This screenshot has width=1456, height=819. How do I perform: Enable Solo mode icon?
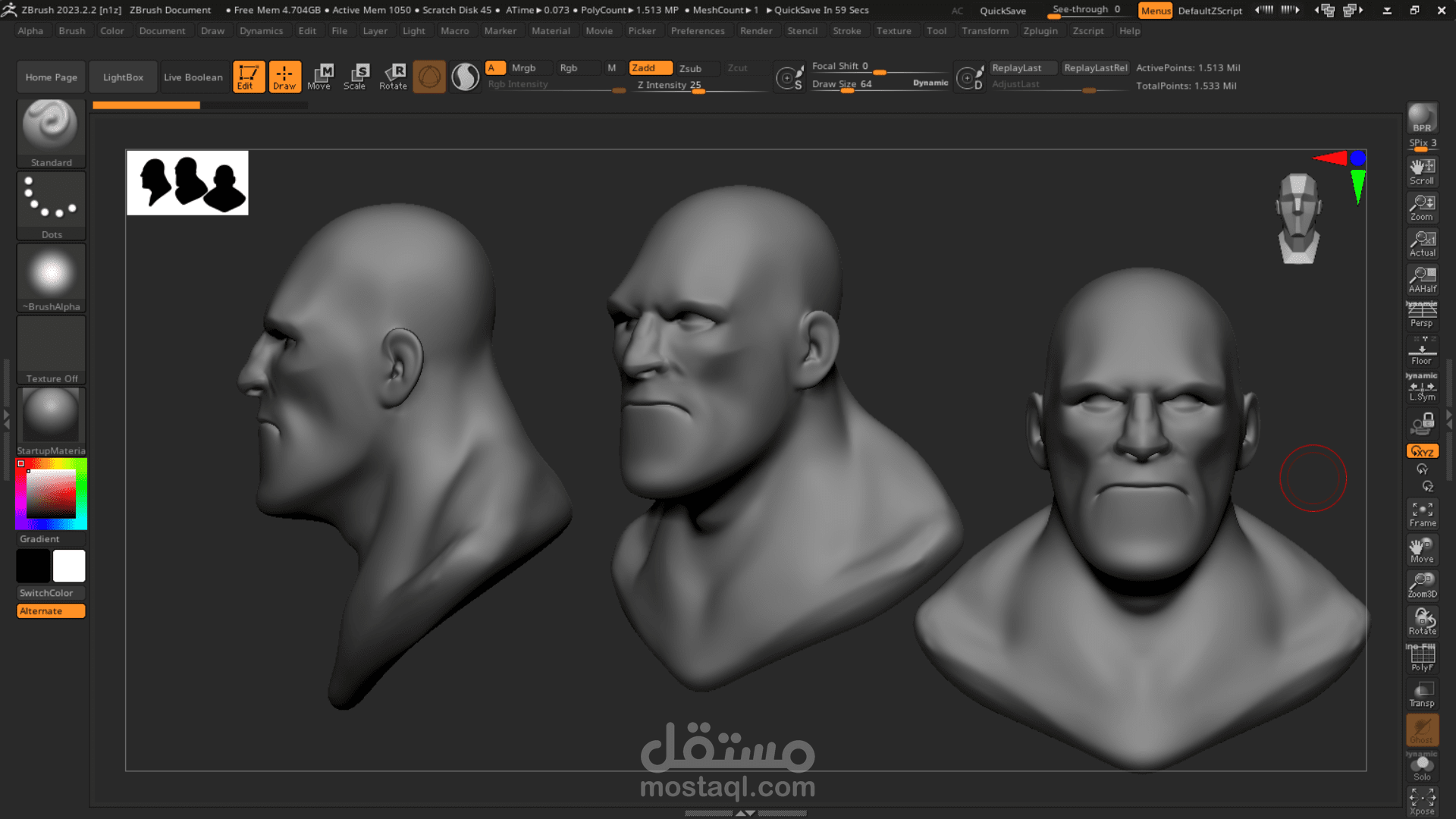1422,767
